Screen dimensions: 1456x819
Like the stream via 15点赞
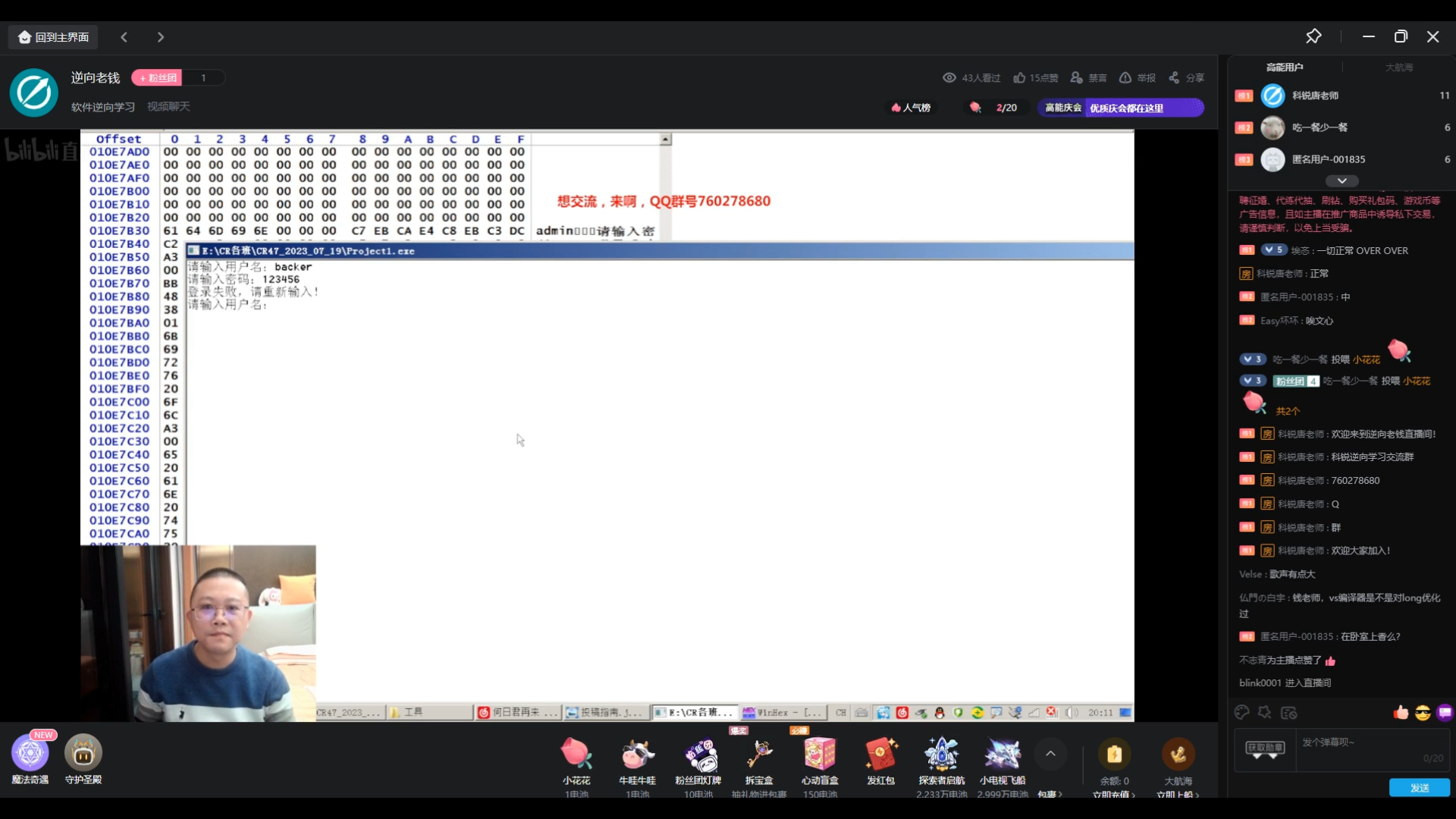coord(1036,77)
